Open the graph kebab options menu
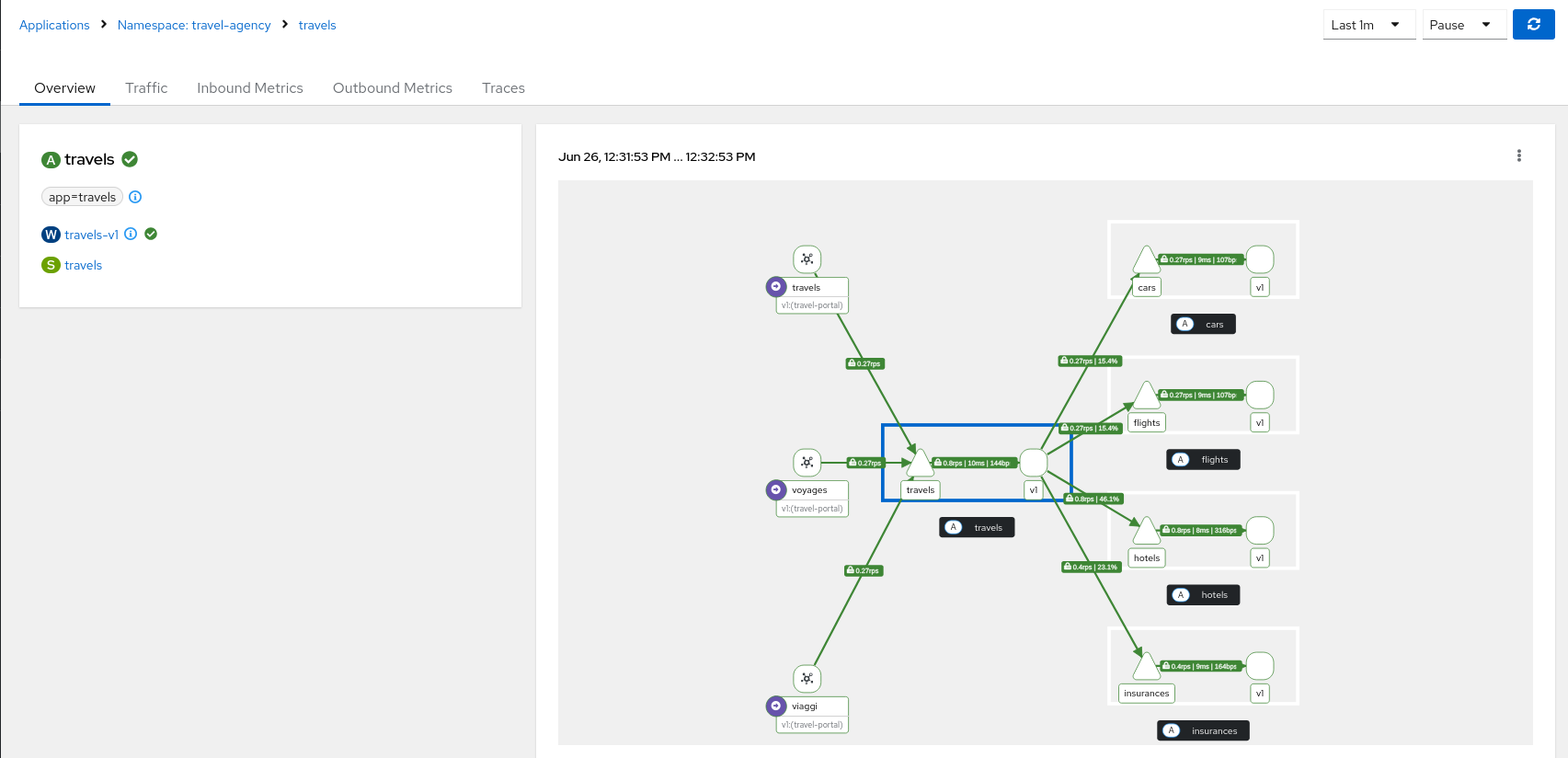The height and width of the screenshot is (758, 1568). [x=1518, y=156]
